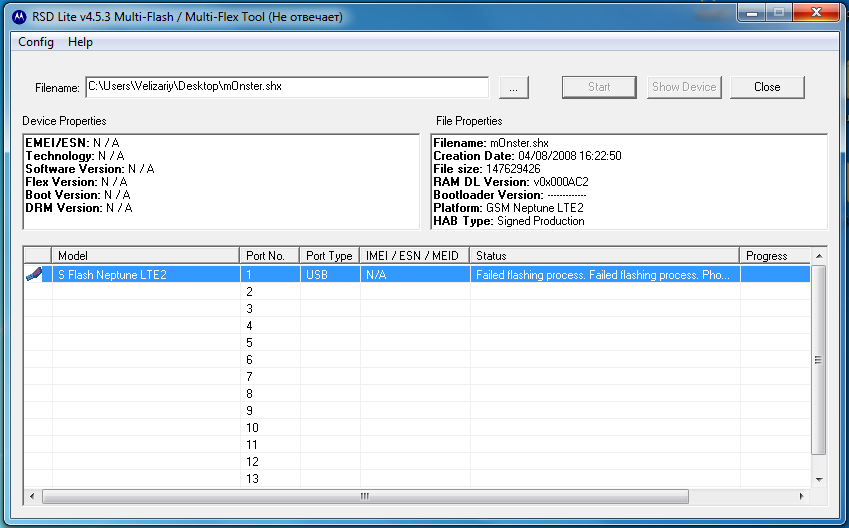
Task: Click the Port No. column header
Action: pyautogui.click(x=270, y=256)
